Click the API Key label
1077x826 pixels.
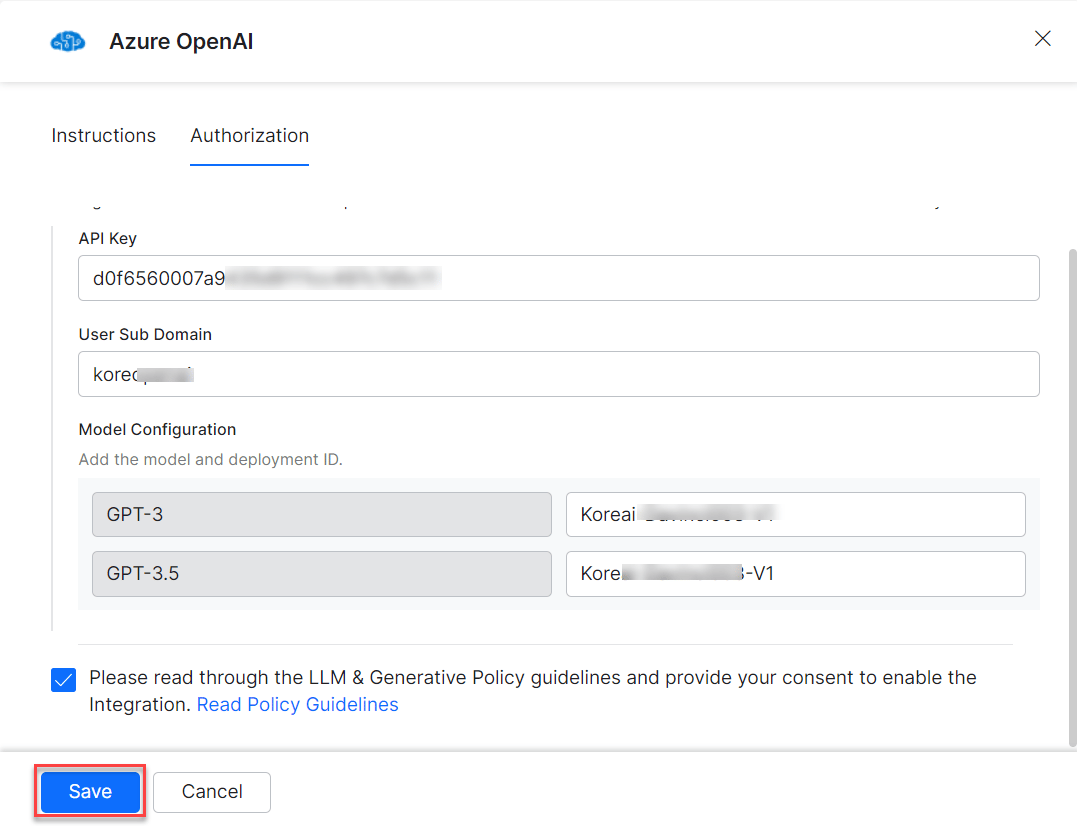pos(108,238)
